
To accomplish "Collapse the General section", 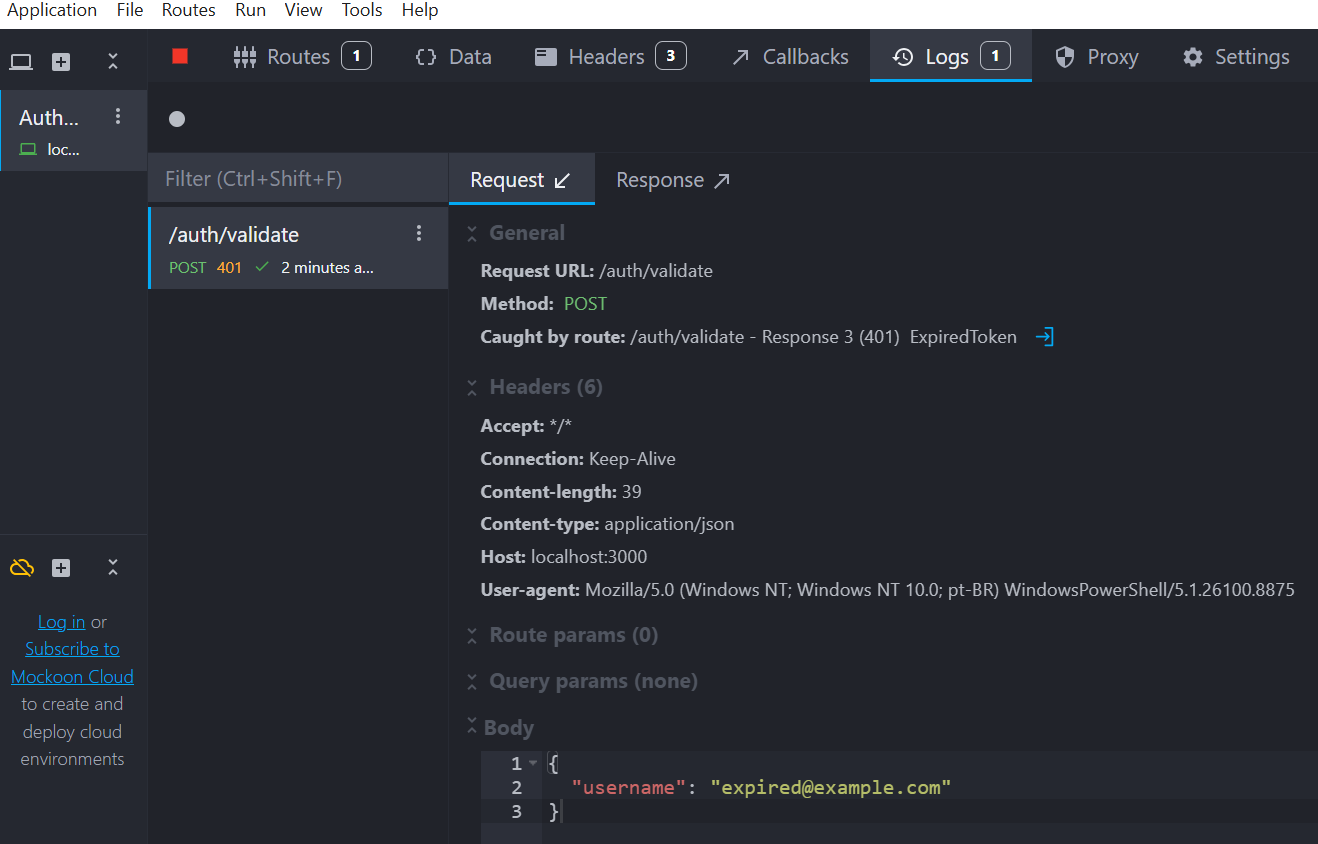I will pos(472,233).
